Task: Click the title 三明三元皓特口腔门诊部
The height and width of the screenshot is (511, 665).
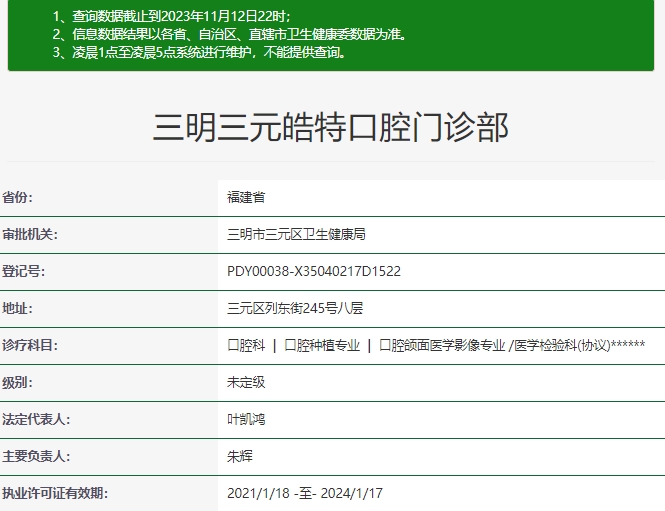Action: pyautogui.click(x=331, y=127)
